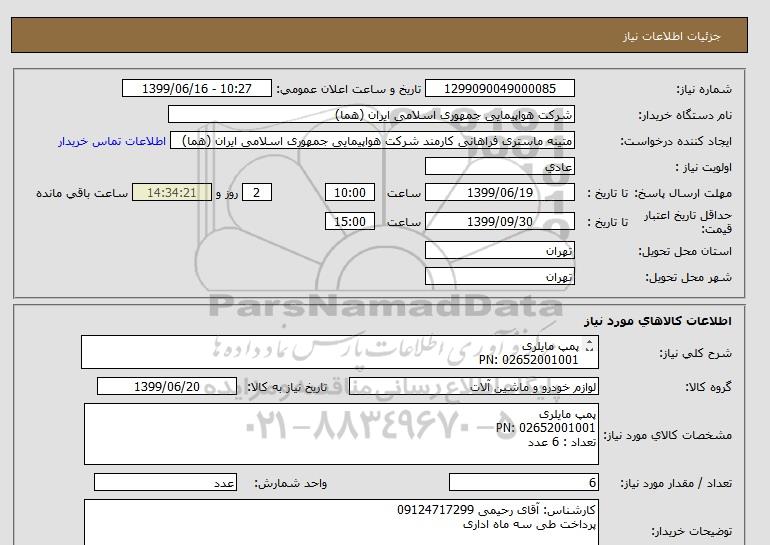
Task: Click the need date field 1399/06/20
Action: click(x=166, y=386)
